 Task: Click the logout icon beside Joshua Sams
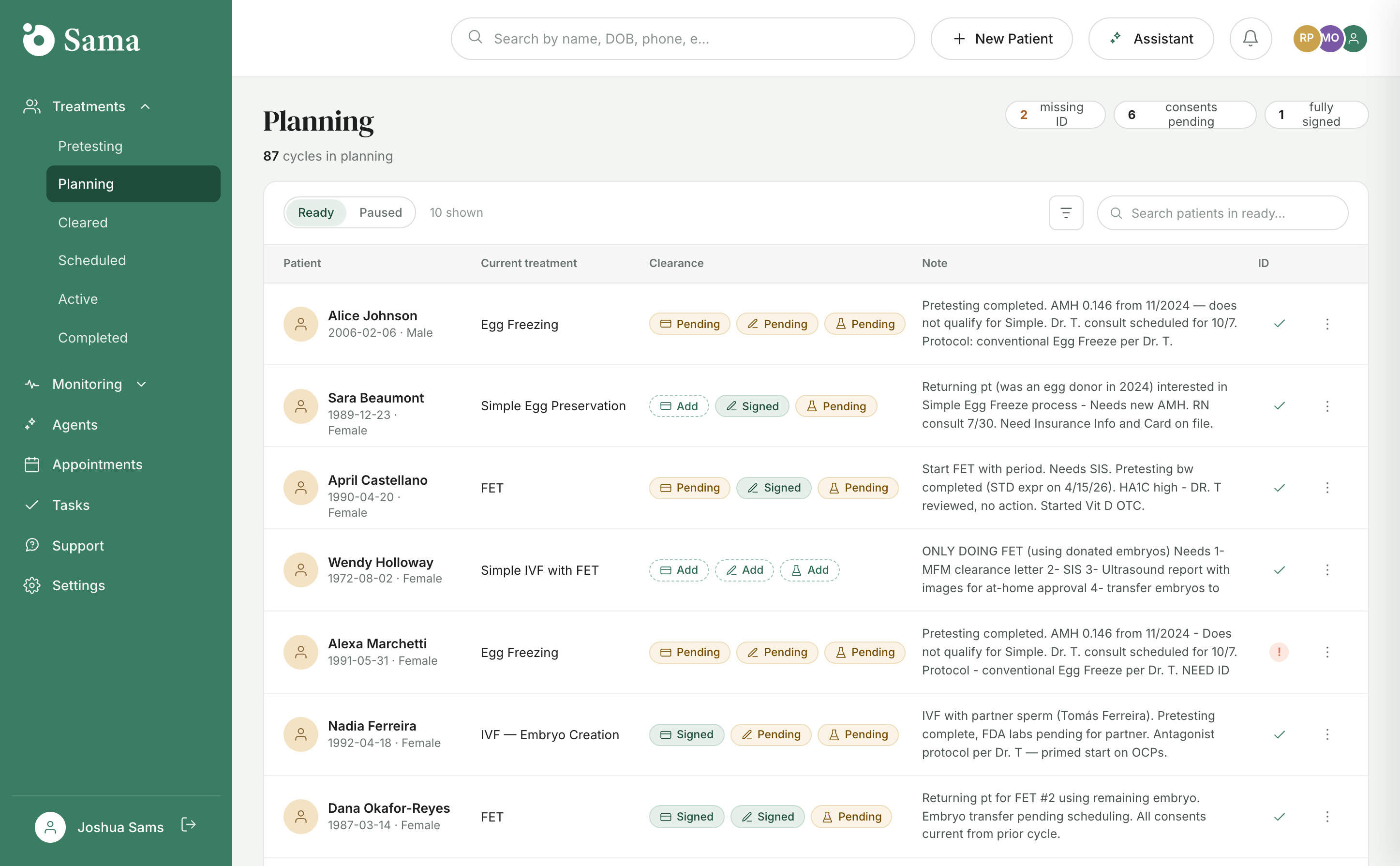pyautogui.click(x=188, y=825)
